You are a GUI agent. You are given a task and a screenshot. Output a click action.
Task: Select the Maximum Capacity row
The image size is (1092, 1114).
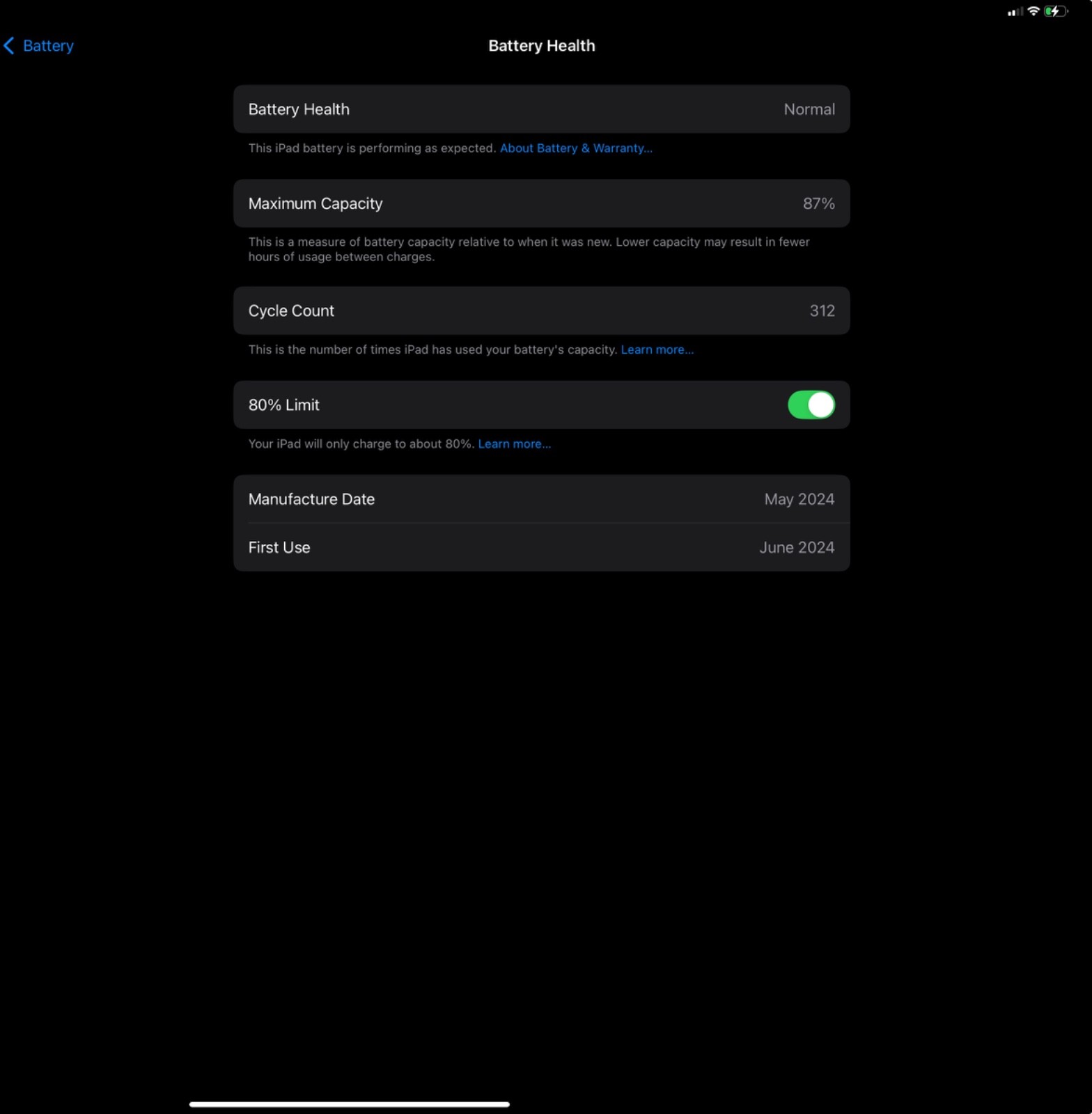541,203
